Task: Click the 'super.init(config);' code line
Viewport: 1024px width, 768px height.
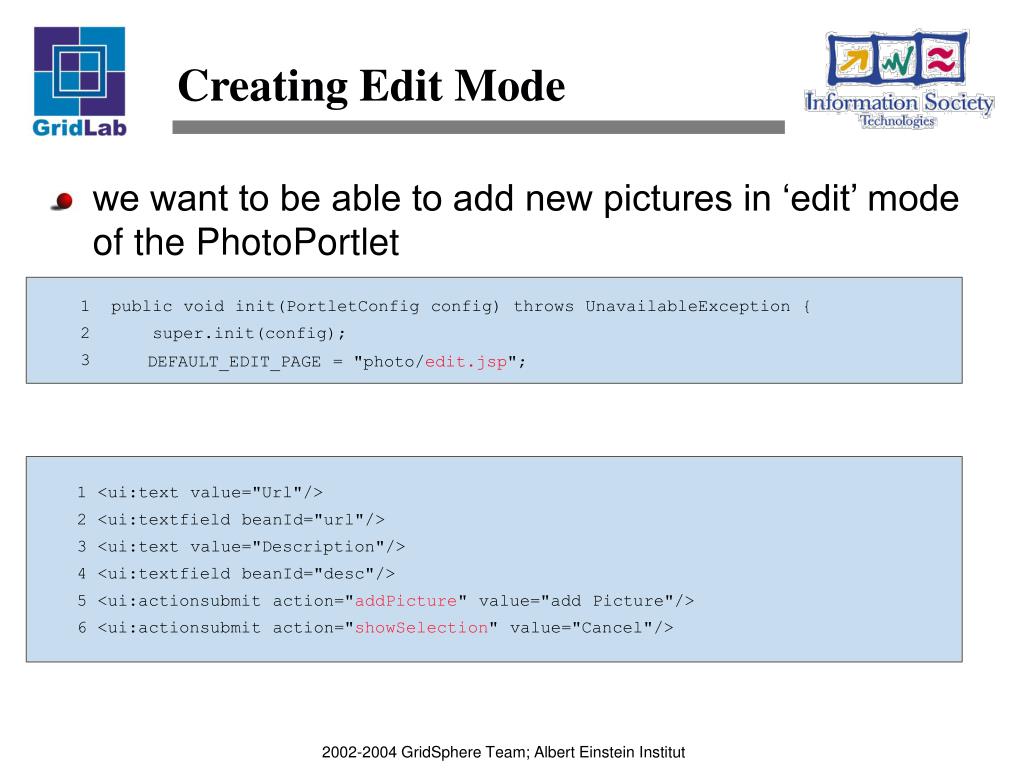Action: pos(249,333)
